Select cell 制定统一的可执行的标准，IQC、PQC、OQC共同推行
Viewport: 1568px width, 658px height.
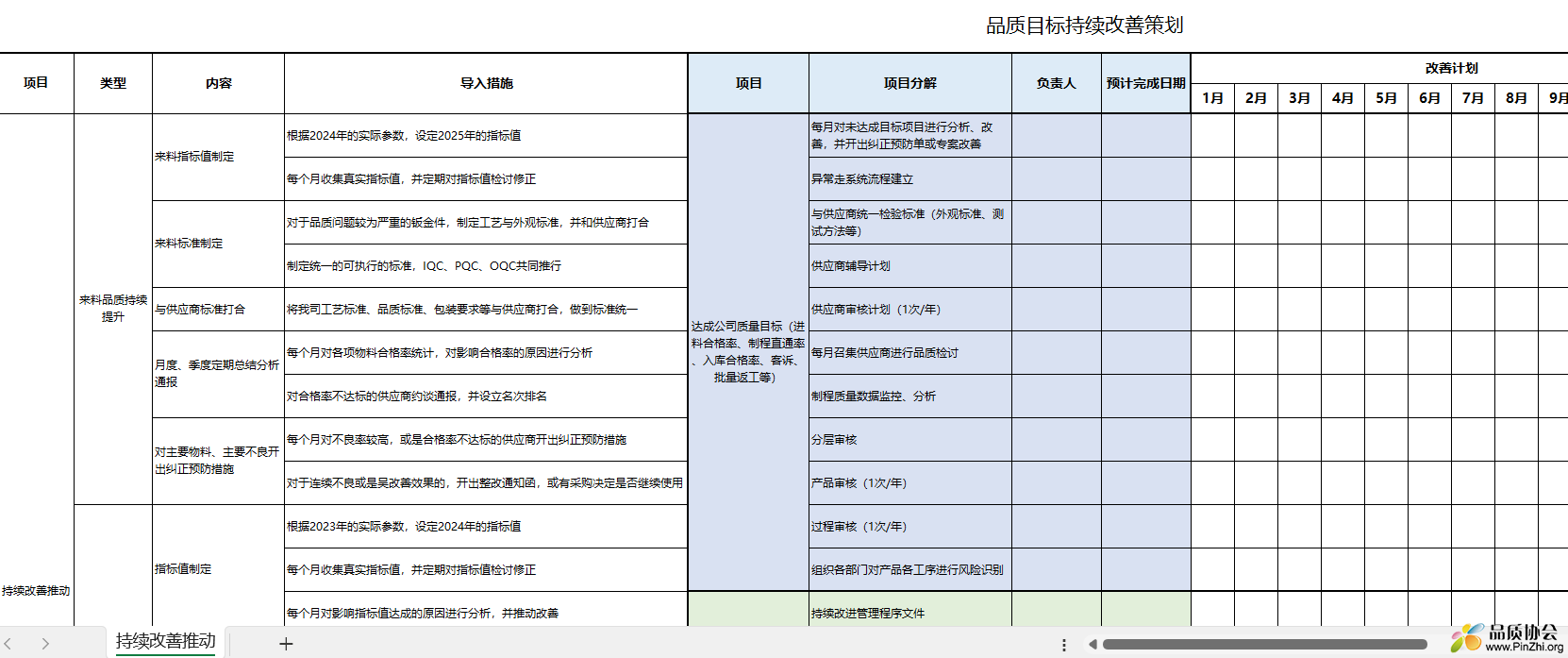[486, 266]
